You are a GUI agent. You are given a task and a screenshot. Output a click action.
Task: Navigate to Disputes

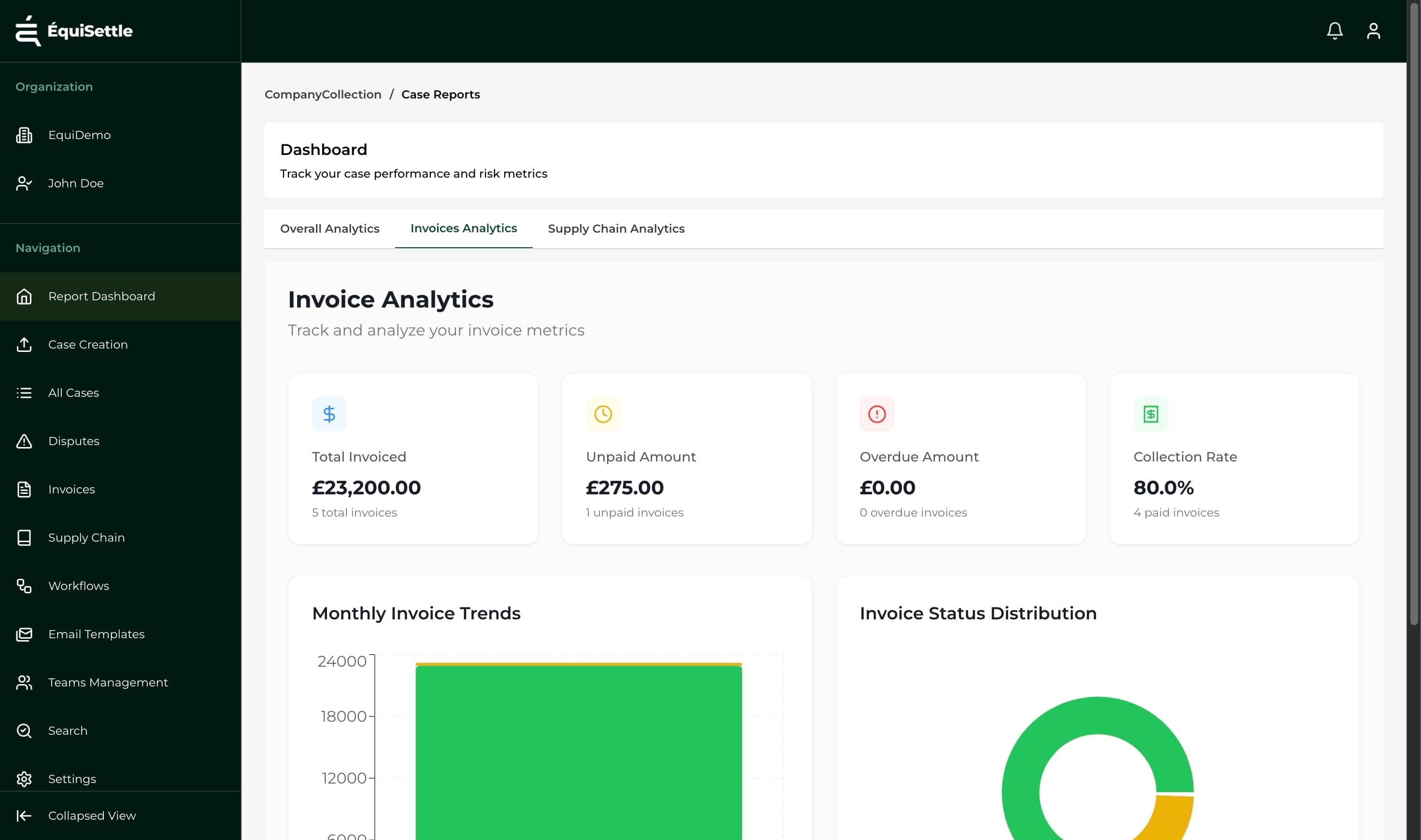[120, 441]
